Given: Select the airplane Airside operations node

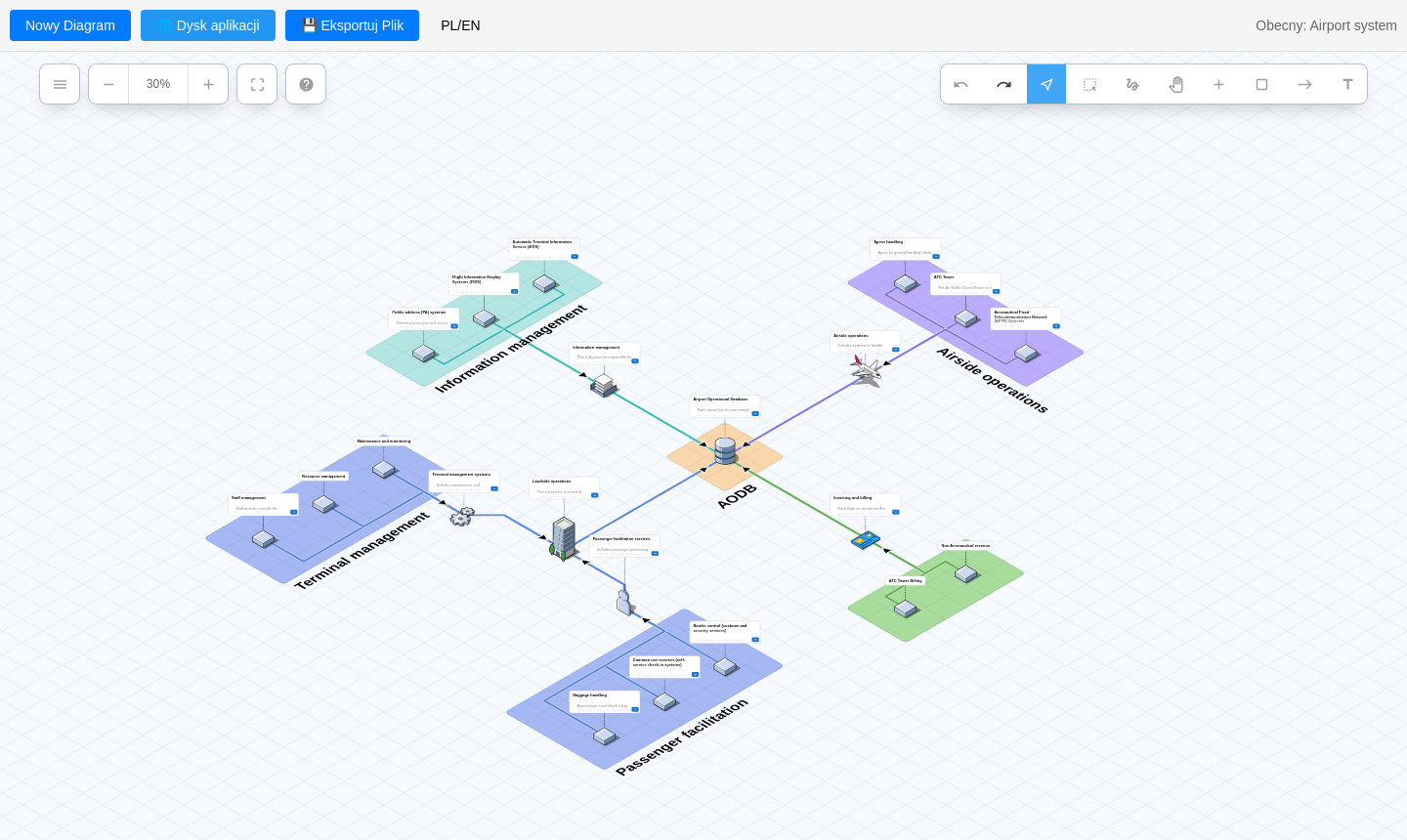Looking at the screenshot, I should [865, 370].
